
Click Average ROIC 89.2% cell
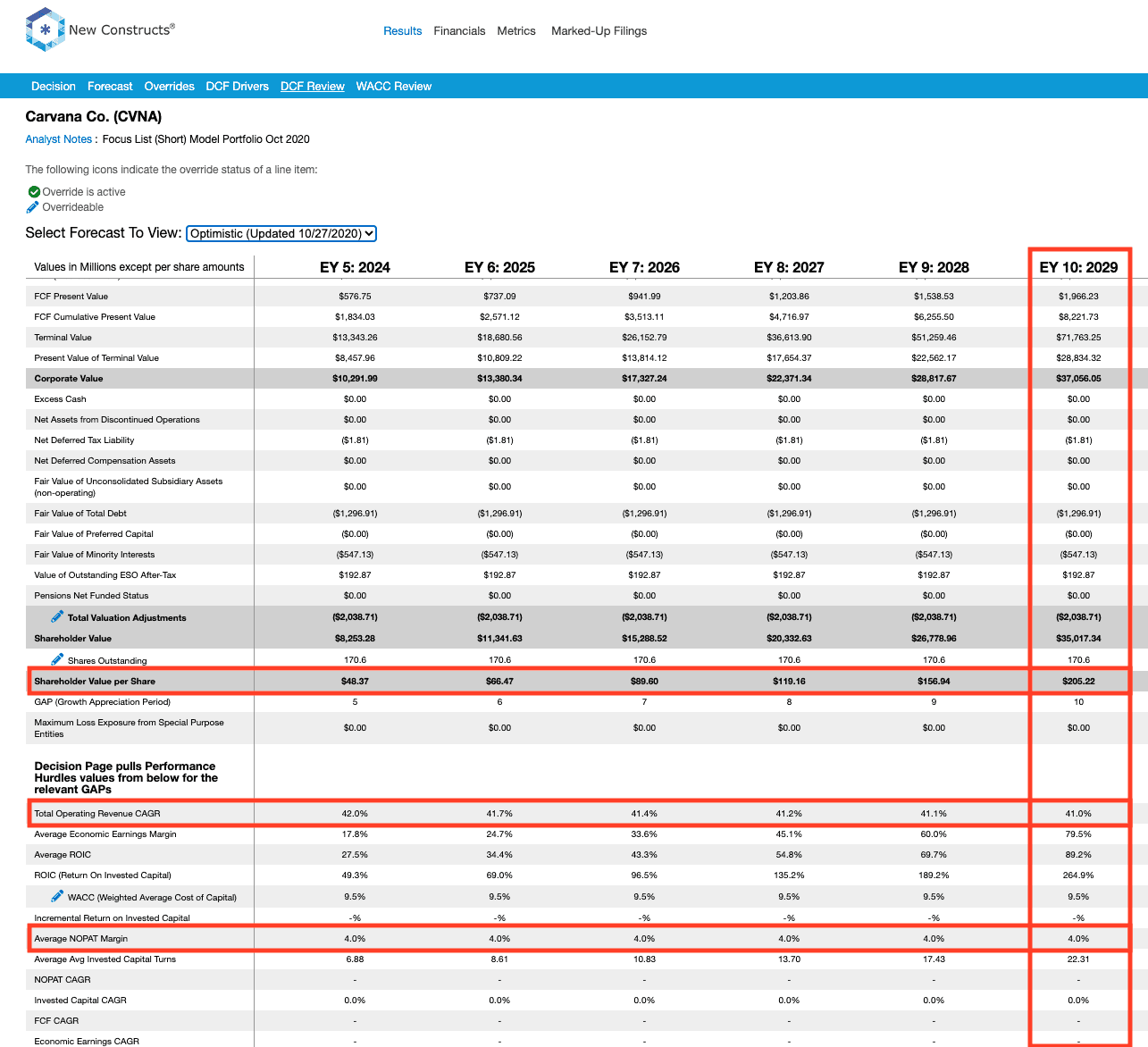[1078, 854]
